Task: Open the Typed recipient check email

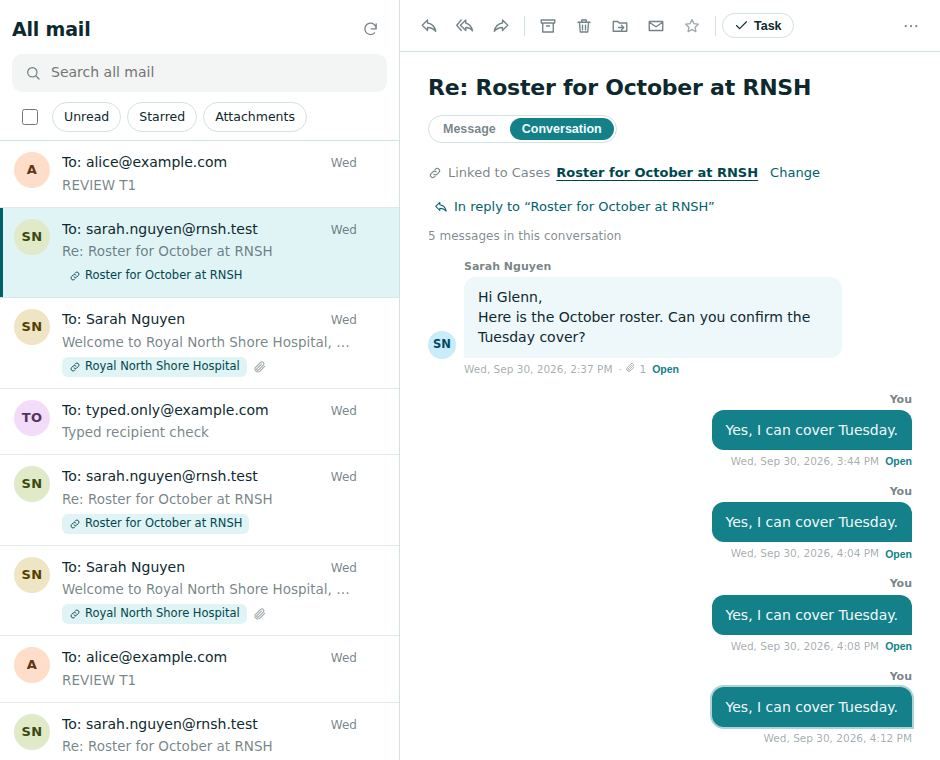Action: pos(200,421)
